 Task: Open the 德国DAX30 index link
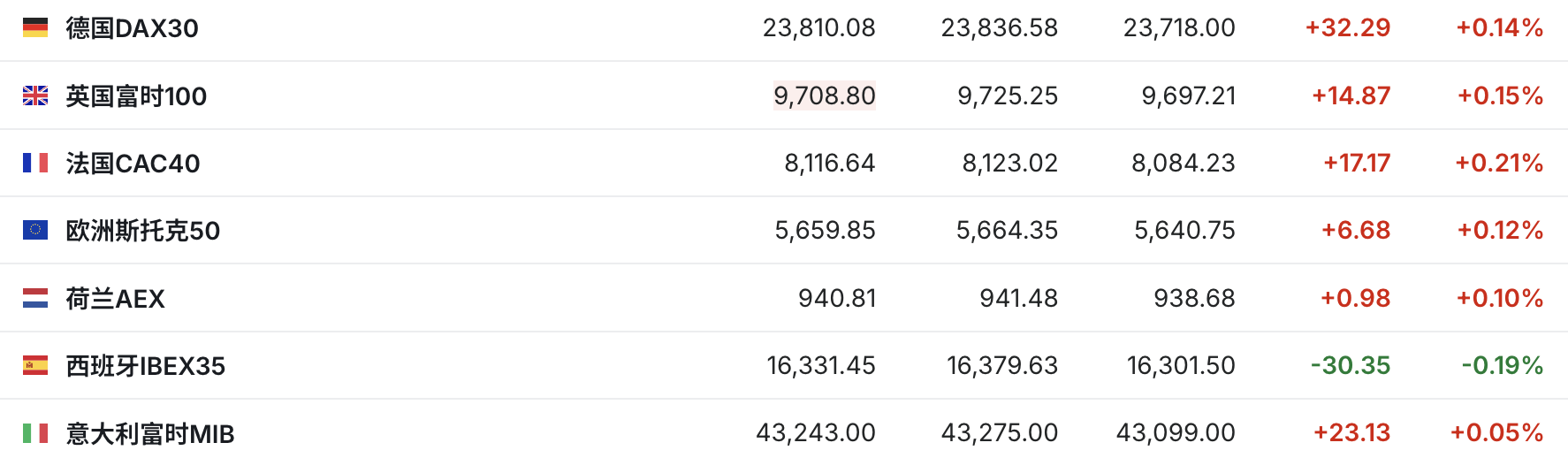pyautogui.click(x=133, y=28)
